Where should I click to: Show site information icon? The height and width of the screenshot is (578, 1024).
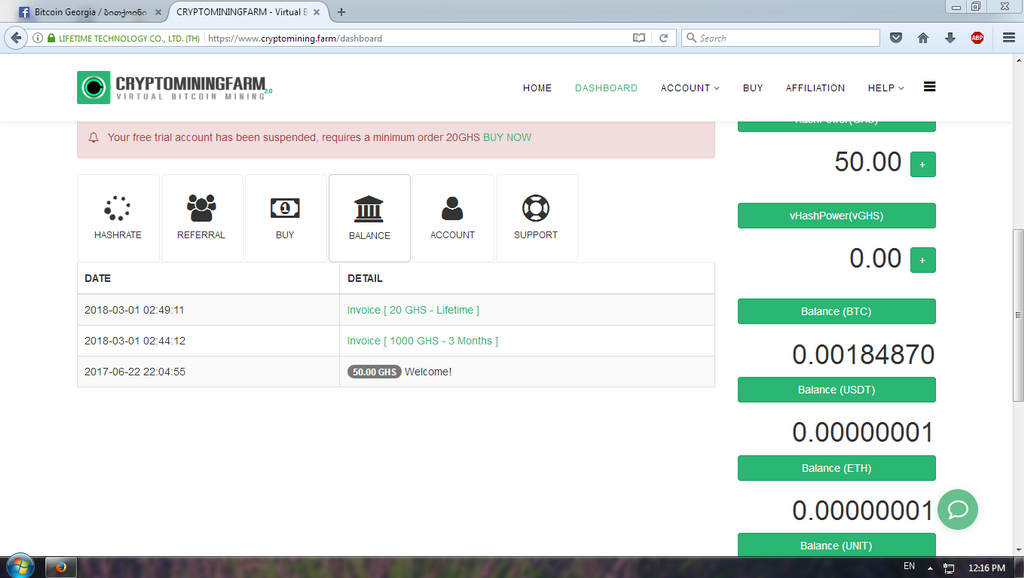[38, 38]
